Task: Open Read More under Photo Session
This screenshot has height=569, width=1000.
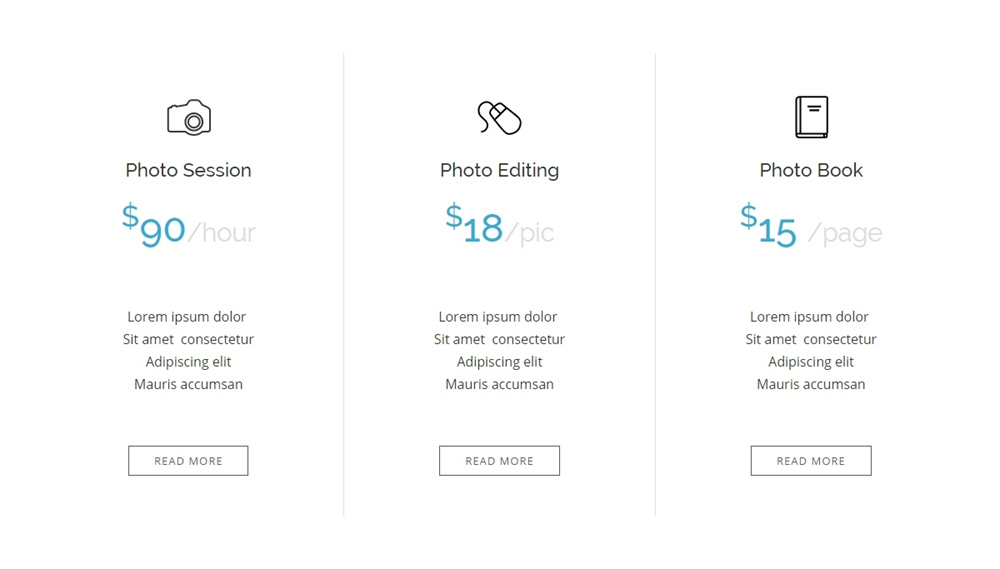Action: [x=188, y=461]
